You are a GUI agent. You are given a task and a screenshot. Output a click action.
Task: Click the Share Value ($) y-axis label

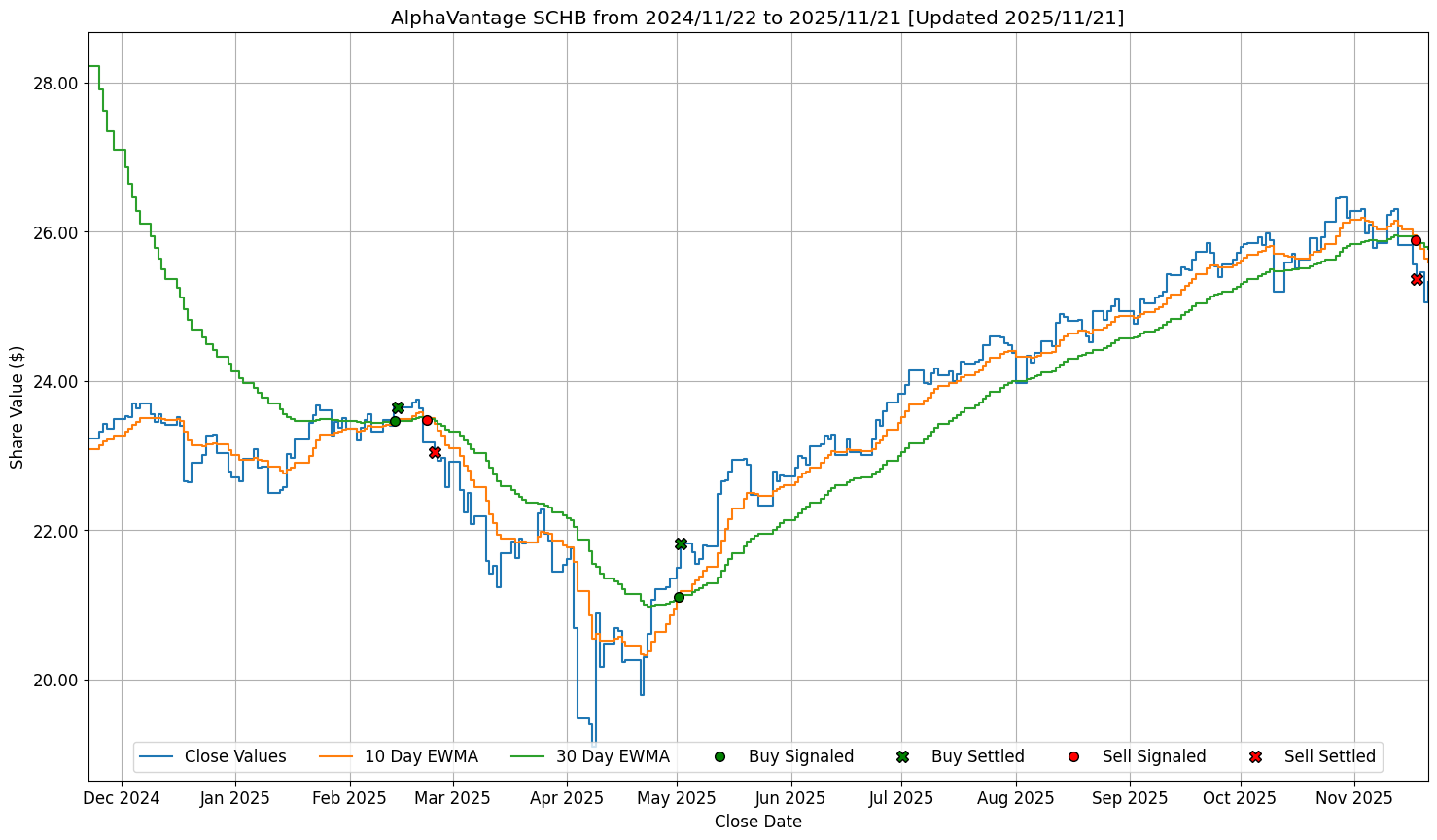tap(18, 406)
